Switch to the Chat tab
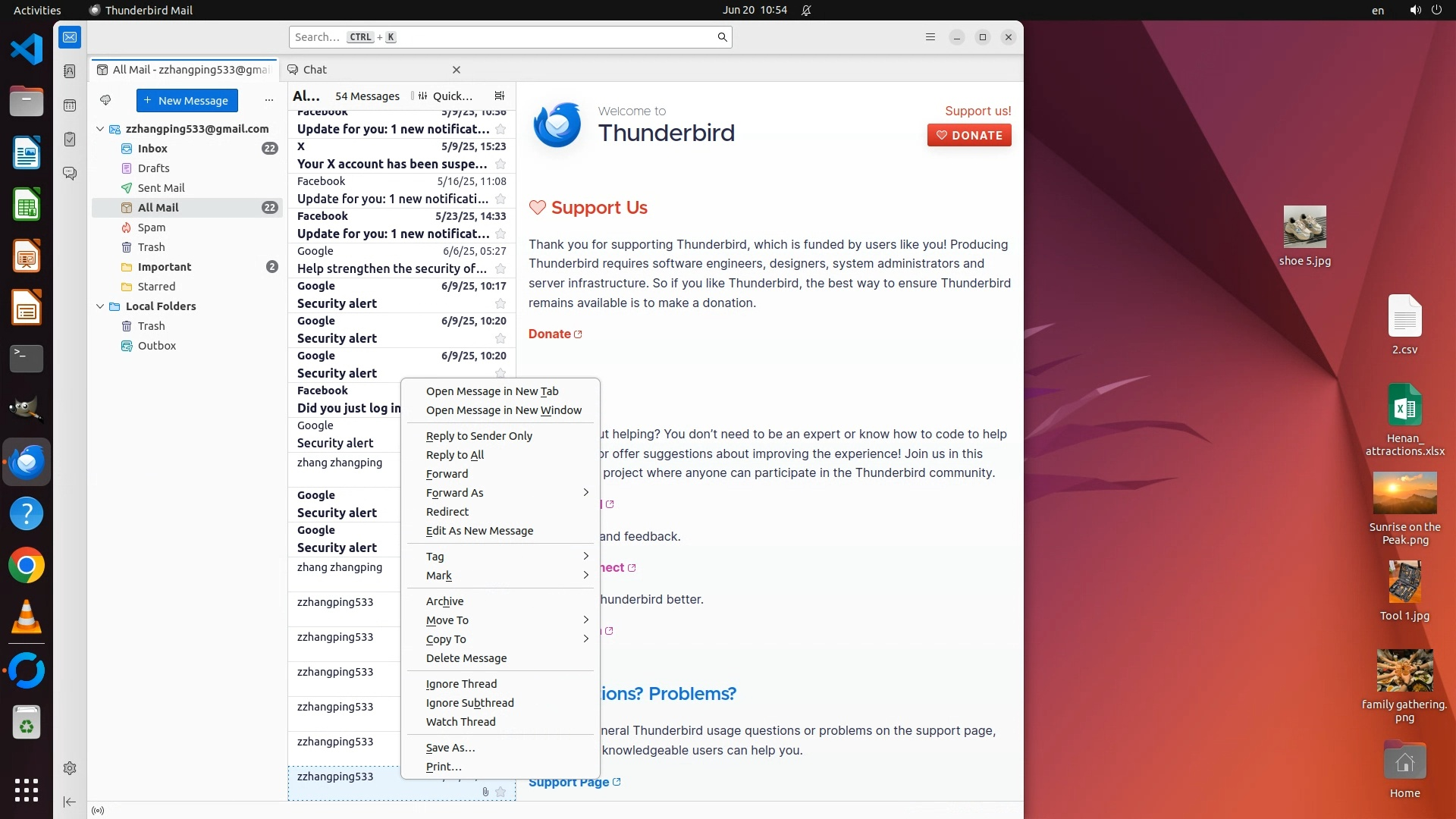Screen dimensions: 1456x819 coord(315,70)
